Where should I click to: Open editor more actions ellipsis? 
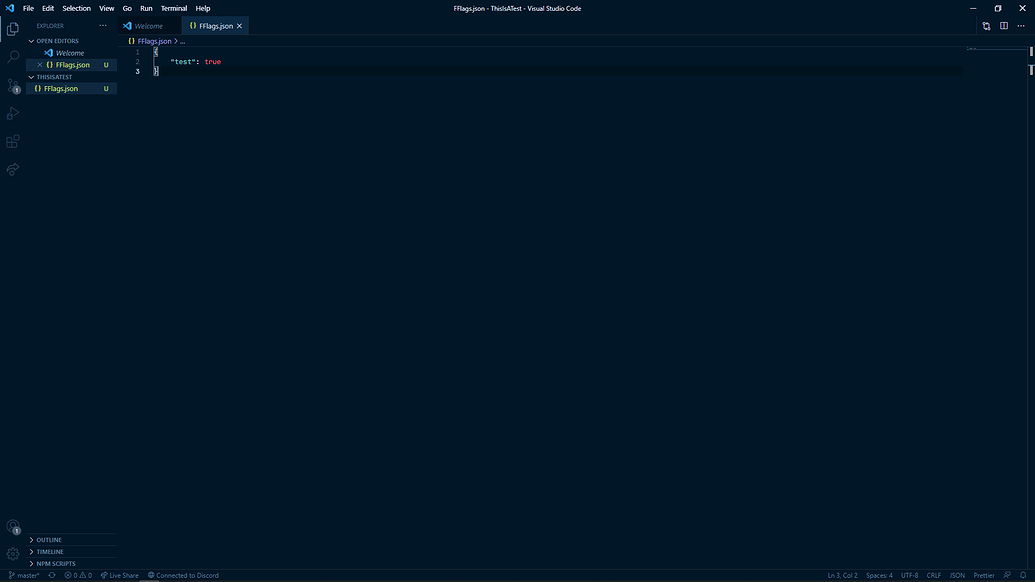point(1021,26)
